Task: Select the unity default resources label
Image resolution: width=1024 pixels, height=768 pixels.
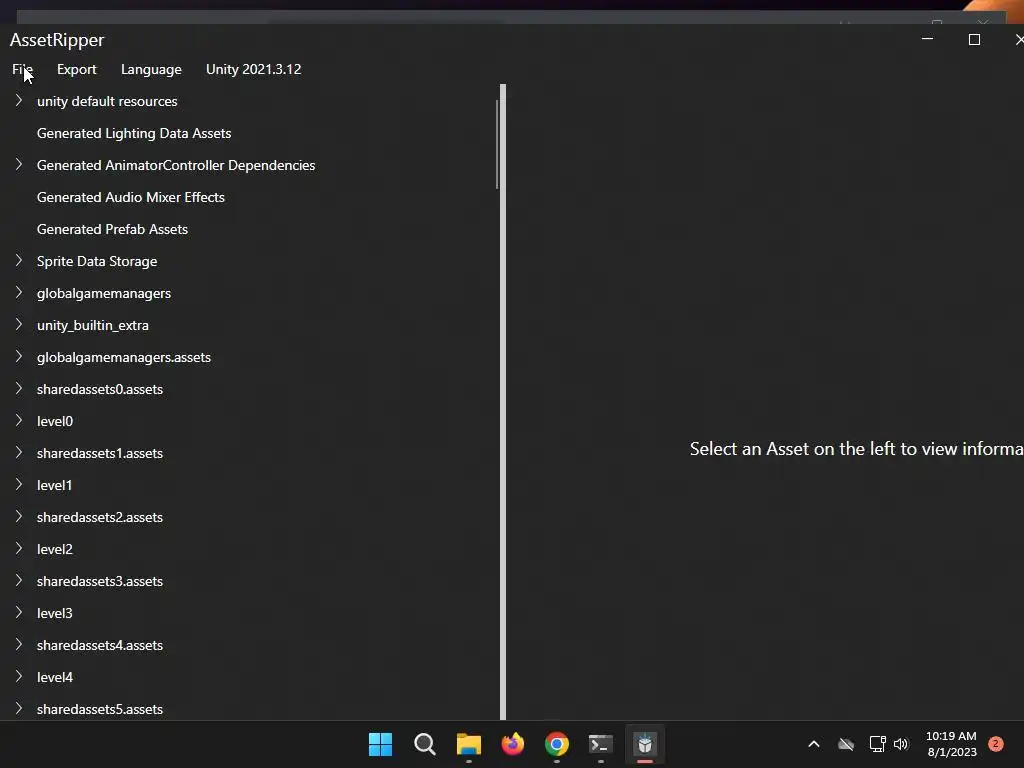Action: (x=107, y=101)
